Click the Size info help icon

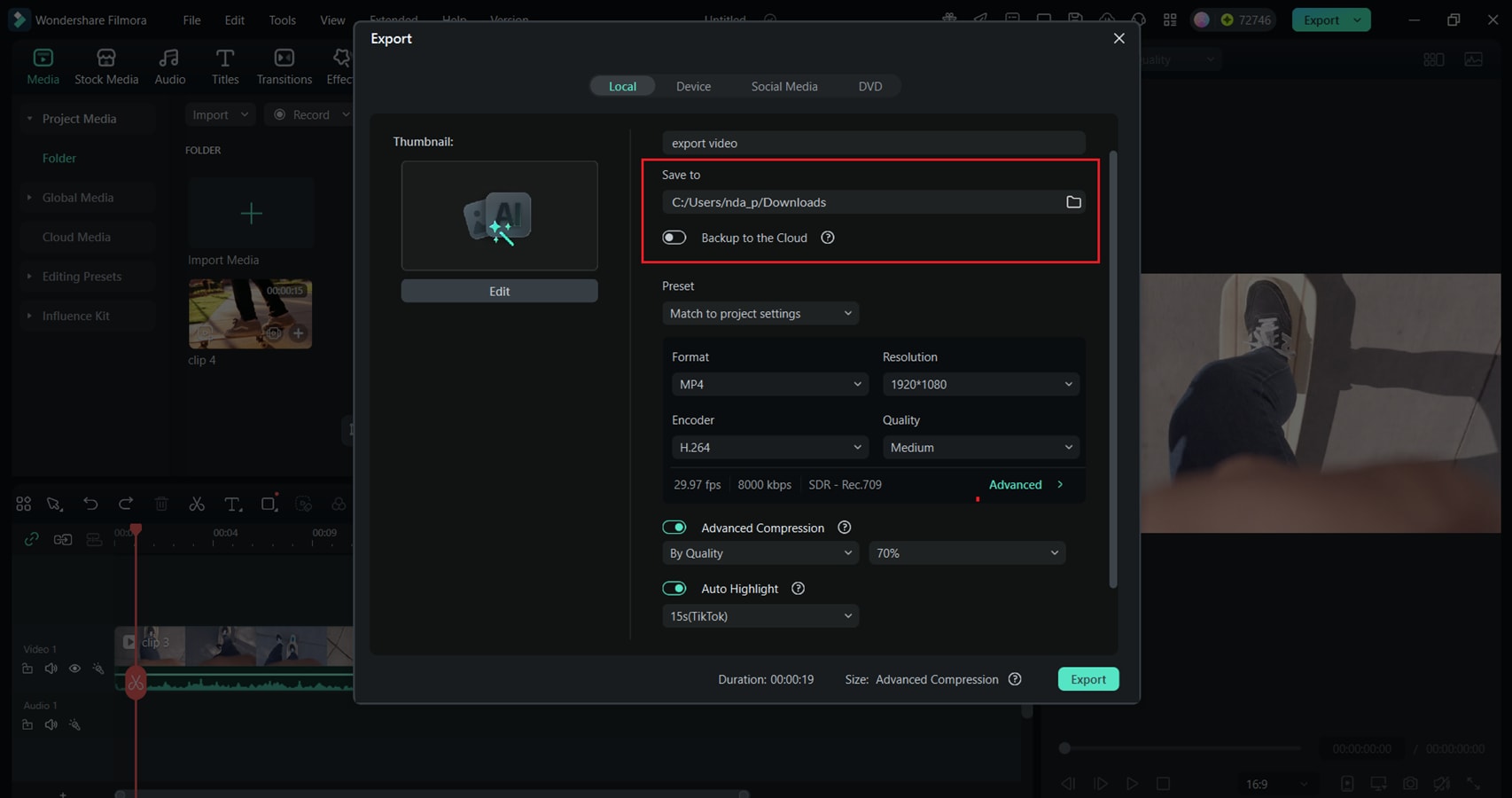click(x=1015, y=679)
